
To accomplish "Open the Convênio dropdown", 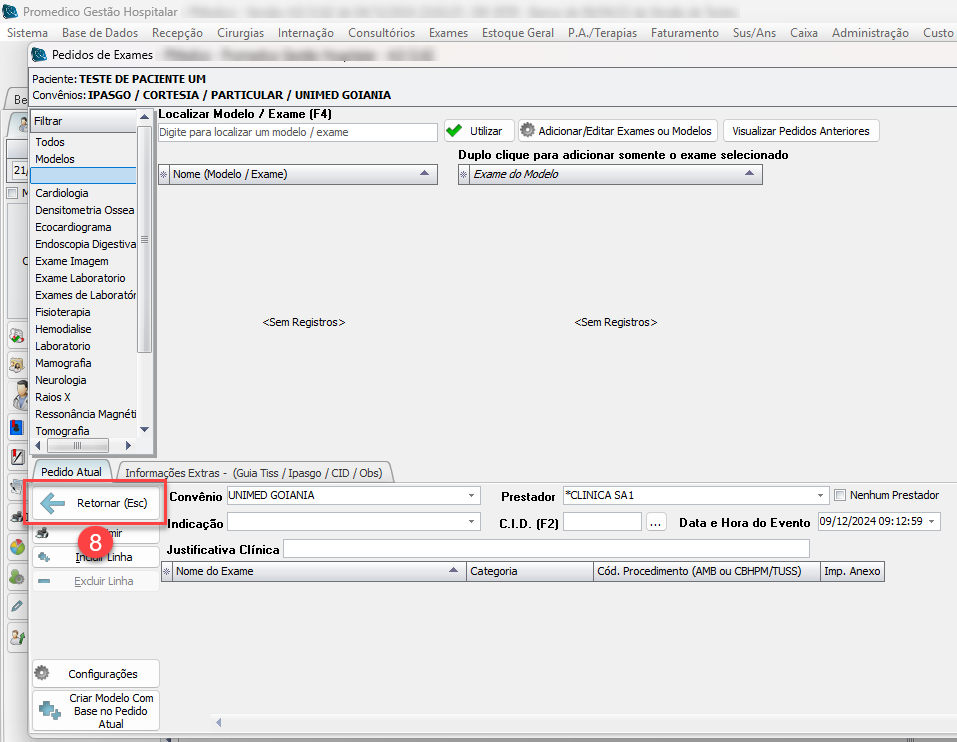I will pyautogui.click(x=472, y=495).
